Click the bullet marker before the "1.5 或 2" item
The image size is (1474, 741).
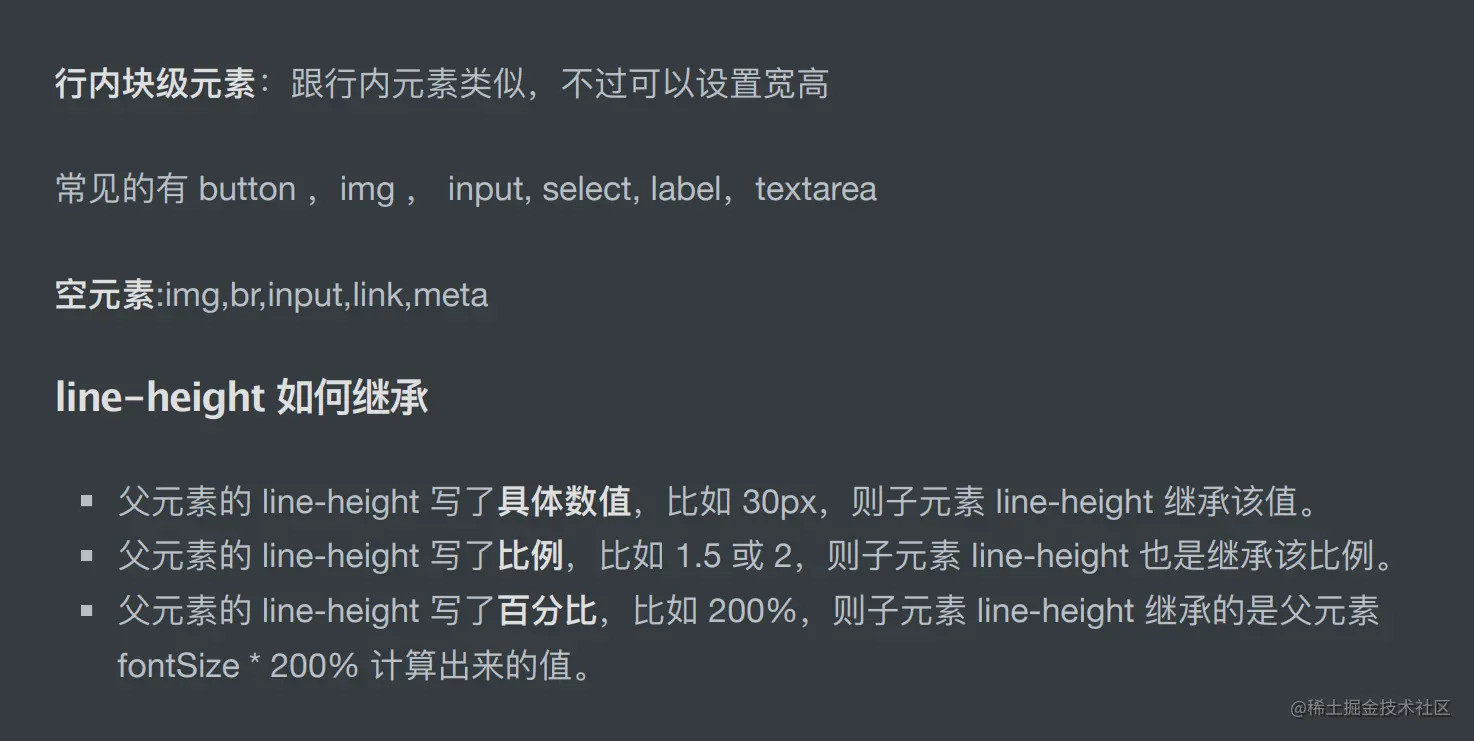pyautogui.click(x=87, y=556)
